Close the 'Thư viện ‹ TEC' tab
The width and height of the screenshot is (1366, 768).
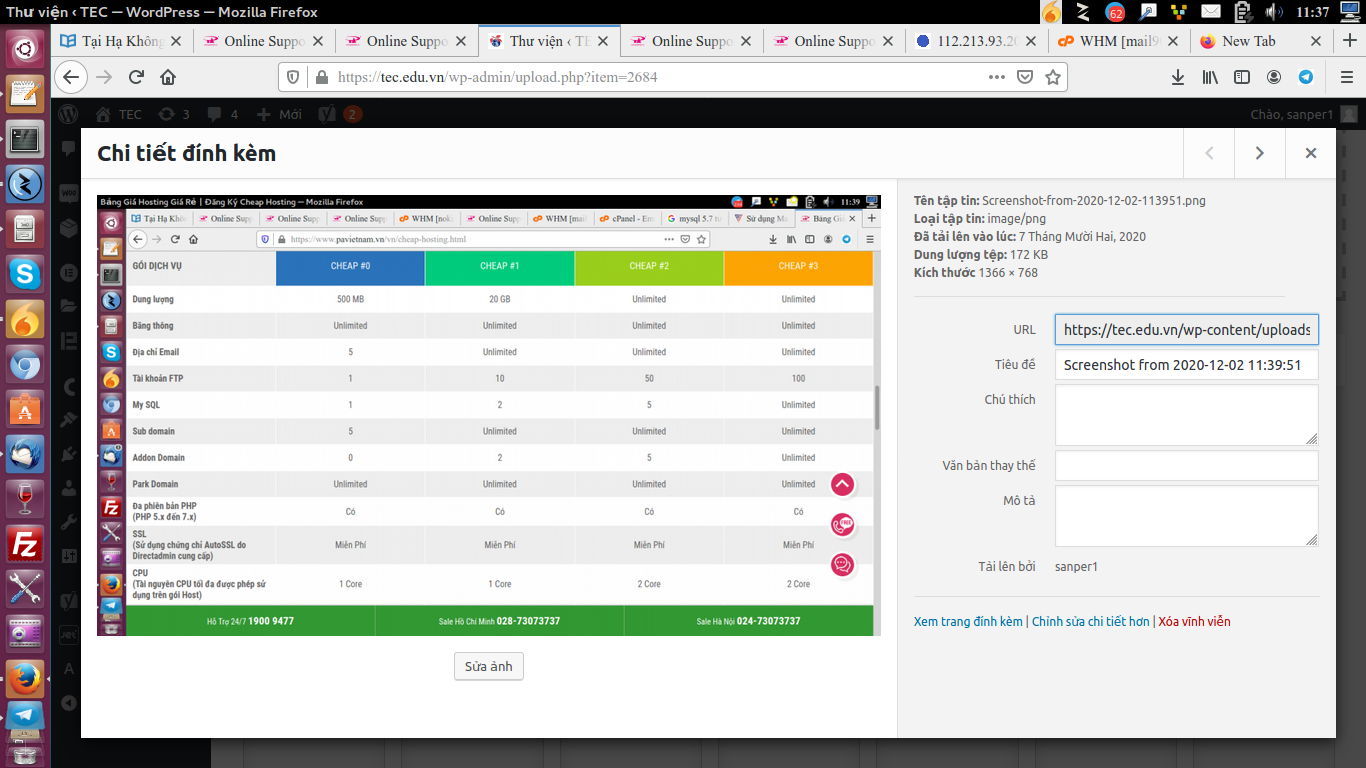click(604, 41)
